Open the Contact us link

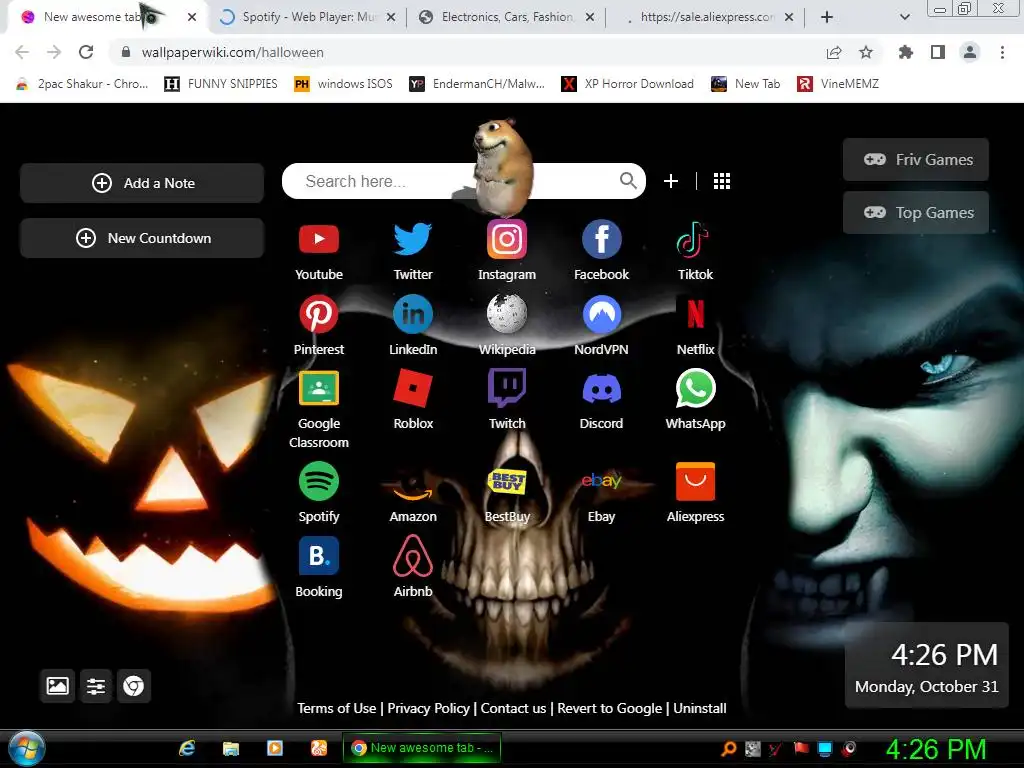pyautogui.click(x=513, y=708)
